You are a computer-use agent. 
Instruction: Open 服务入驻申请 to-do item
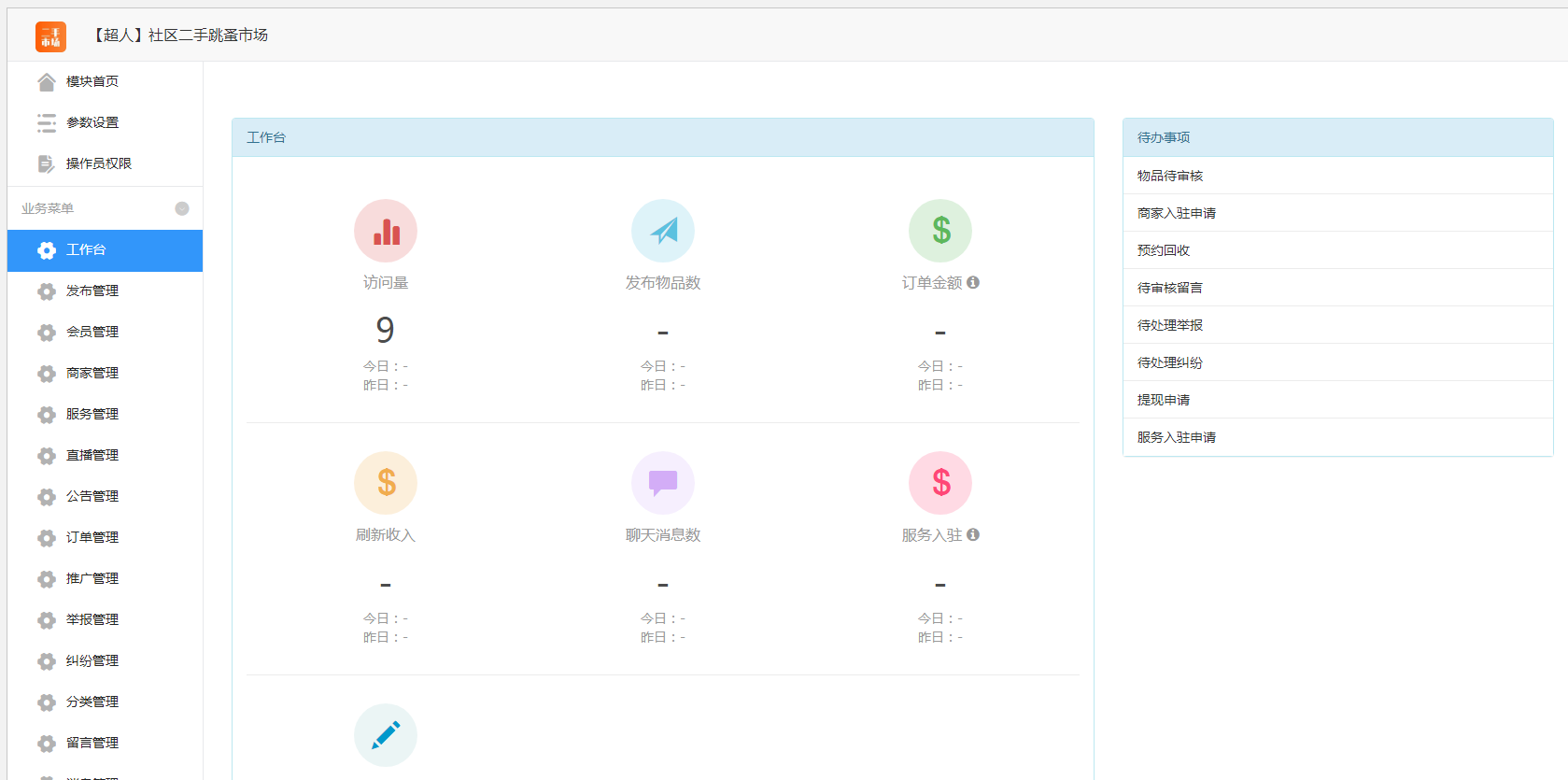(1337, 437)
